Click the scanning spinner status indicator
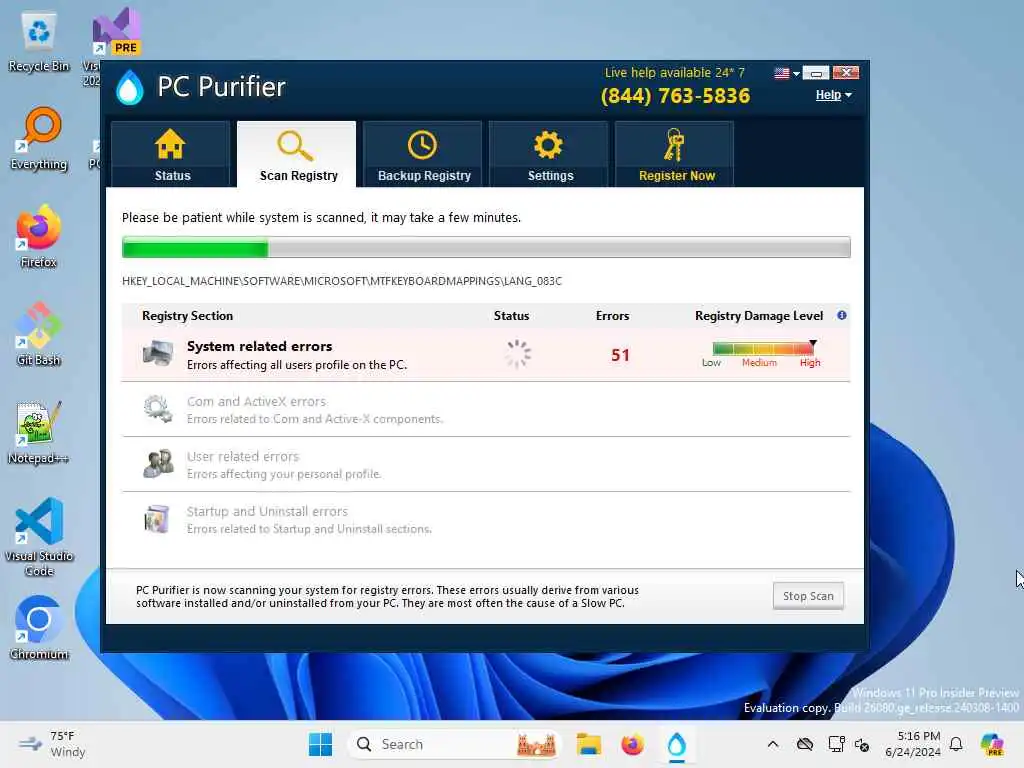1024x768 pixels. tap(518, 355)
